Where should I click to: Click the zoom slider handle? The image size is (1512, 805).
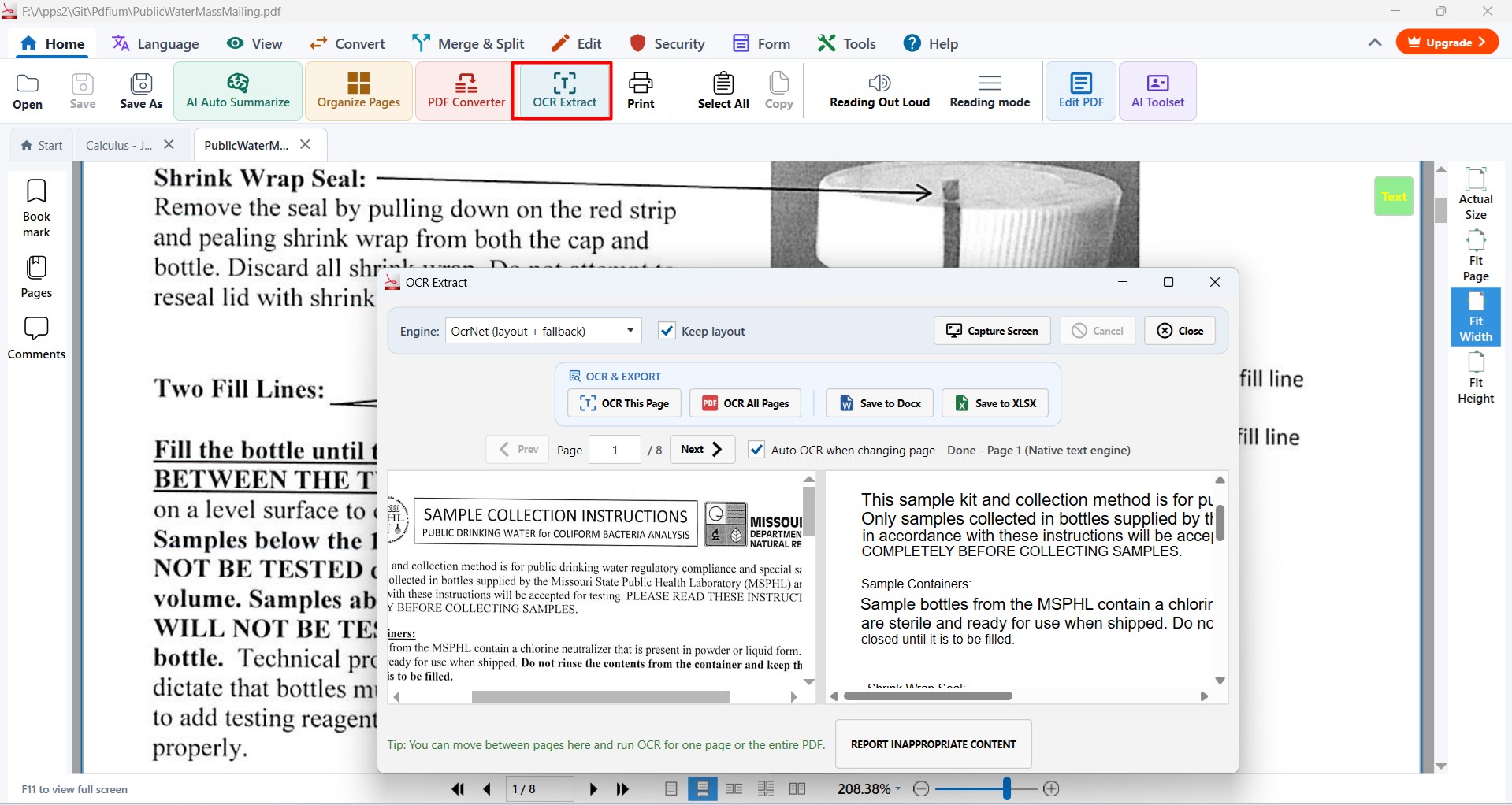click(x=1006, y=788)
